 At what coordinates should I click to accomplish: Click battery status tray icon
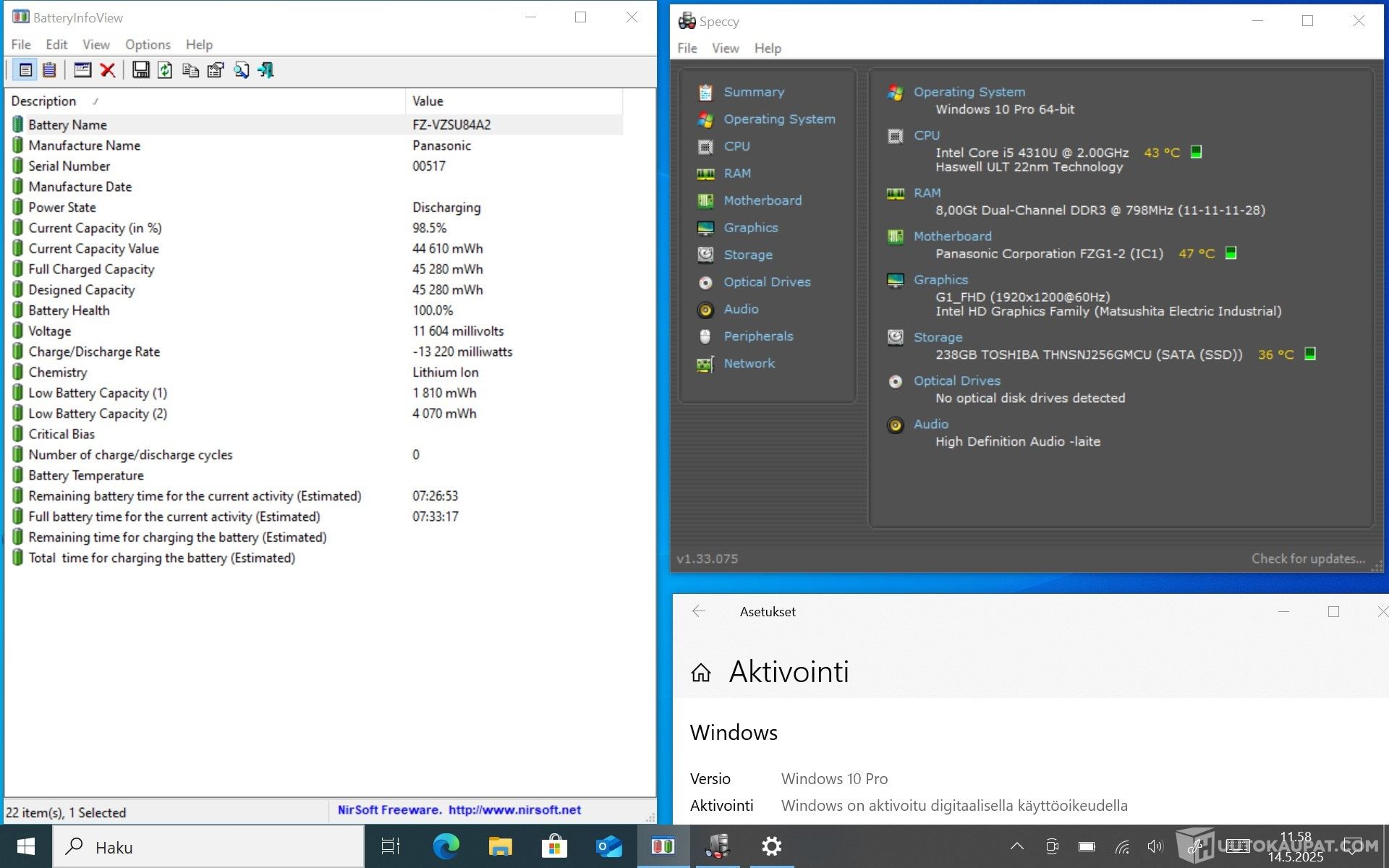pyautogui.click(x=1087, y=846)
